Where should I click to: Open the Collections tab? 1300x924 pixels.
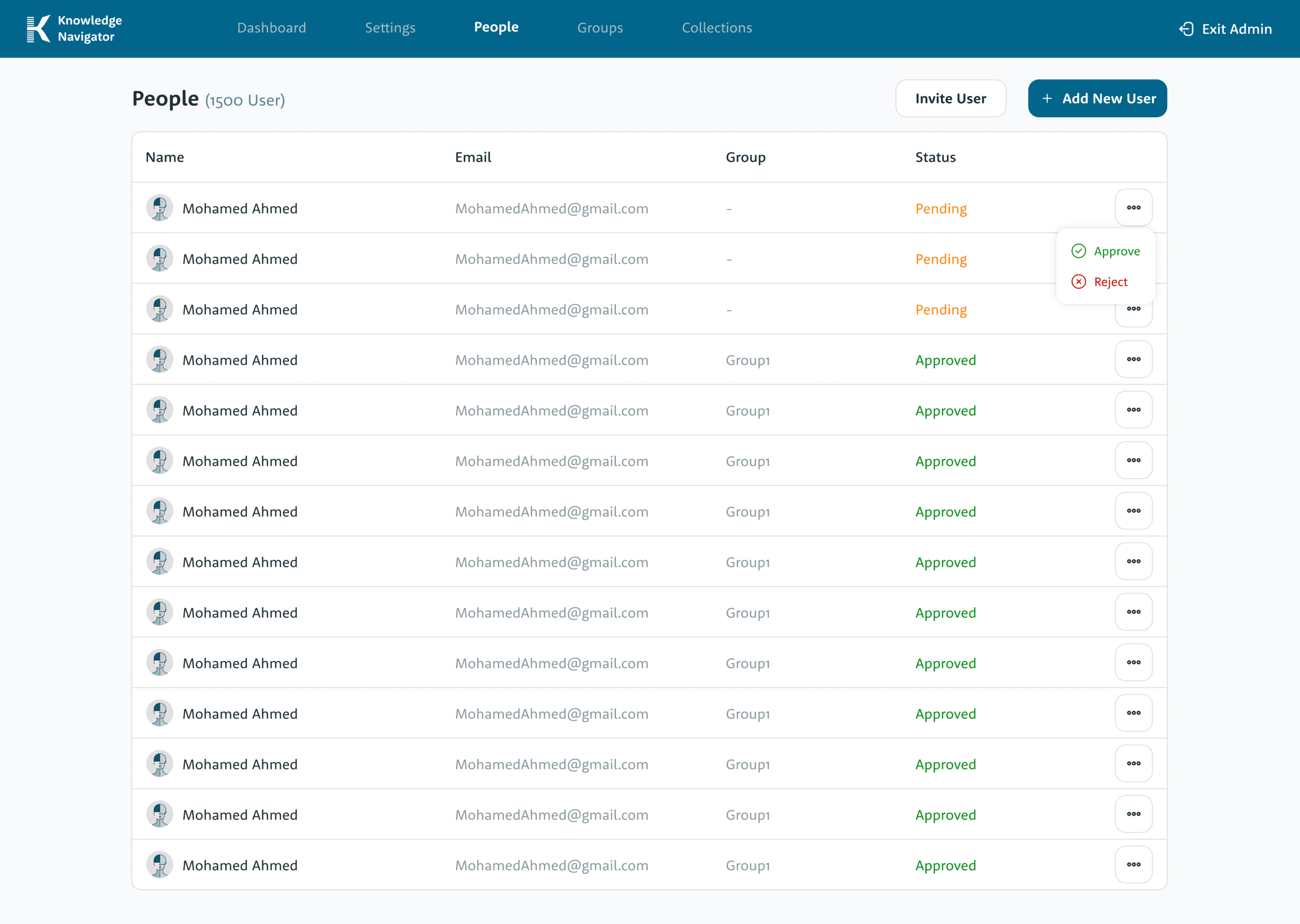[x=717, y=28]
